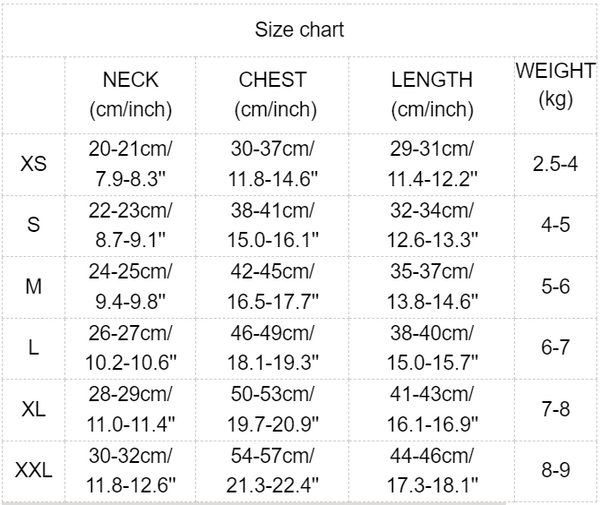The width and height of the screenshot is (600, 505).
Task: Select the XL size row label
Action: click(x=33, y=410)
